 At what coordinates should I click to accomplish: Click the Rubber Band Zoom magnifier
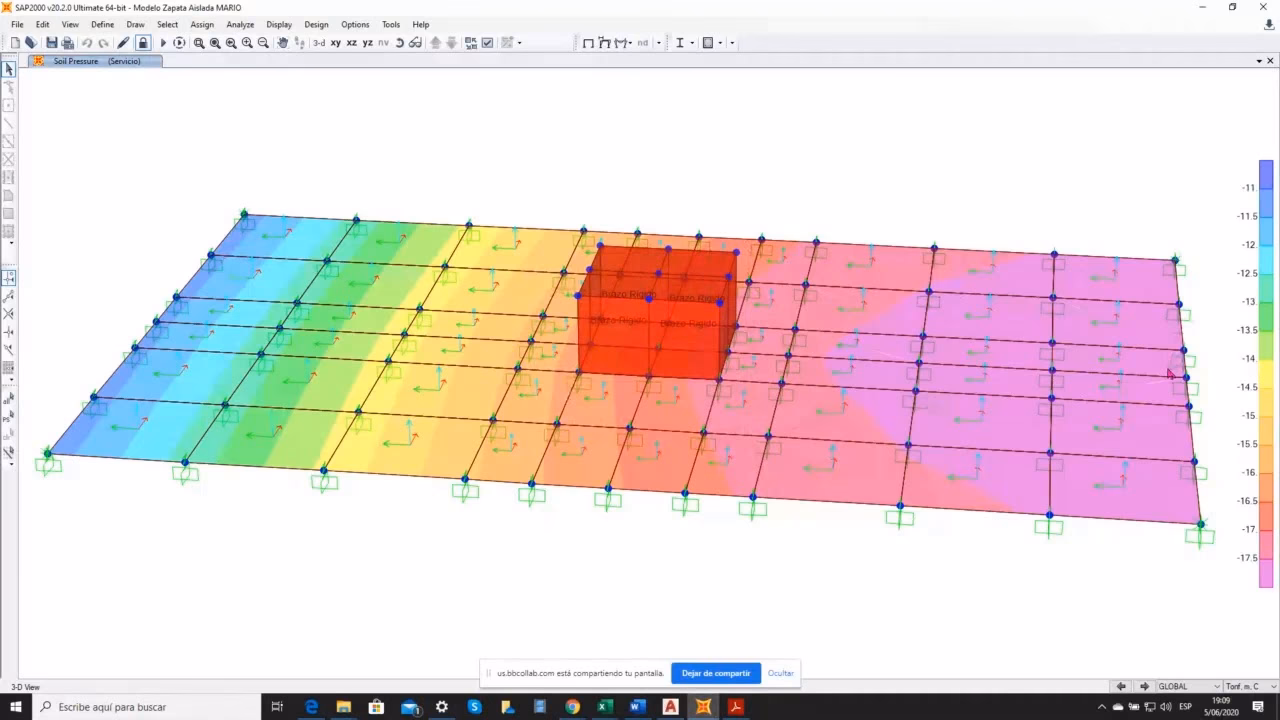click(x=199, y=43)
